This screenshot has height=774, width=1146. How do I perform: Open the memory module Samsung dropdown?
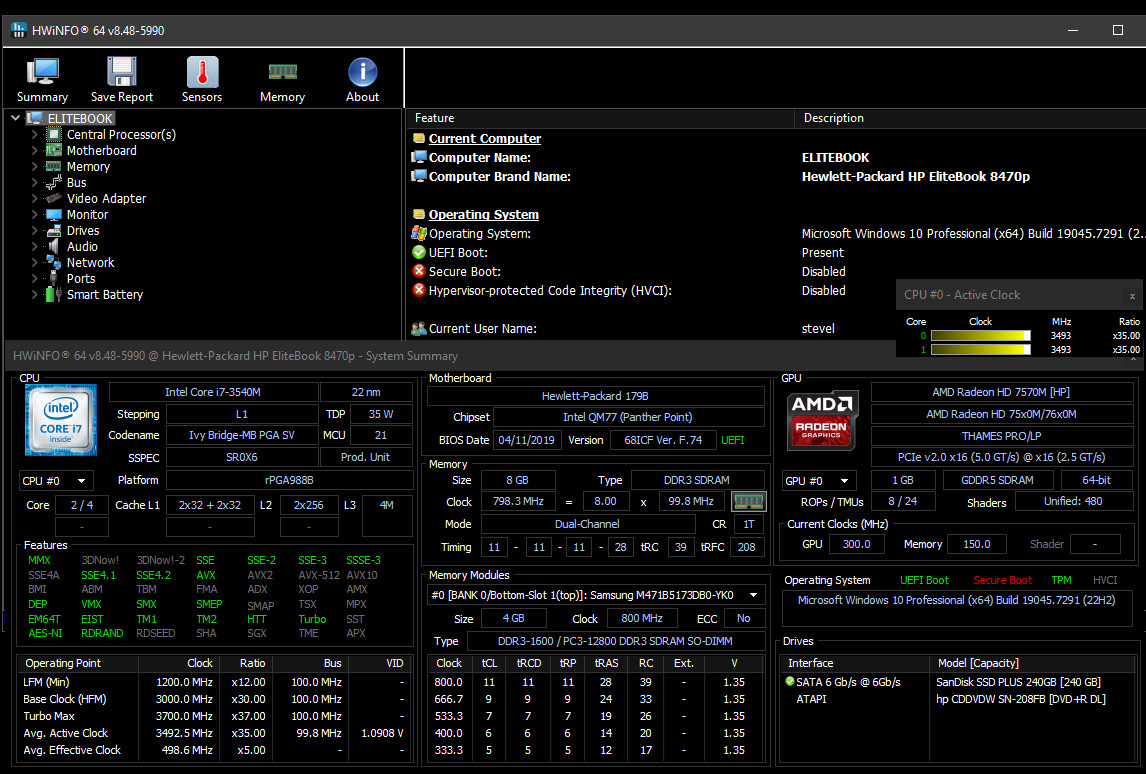point(596,595)
